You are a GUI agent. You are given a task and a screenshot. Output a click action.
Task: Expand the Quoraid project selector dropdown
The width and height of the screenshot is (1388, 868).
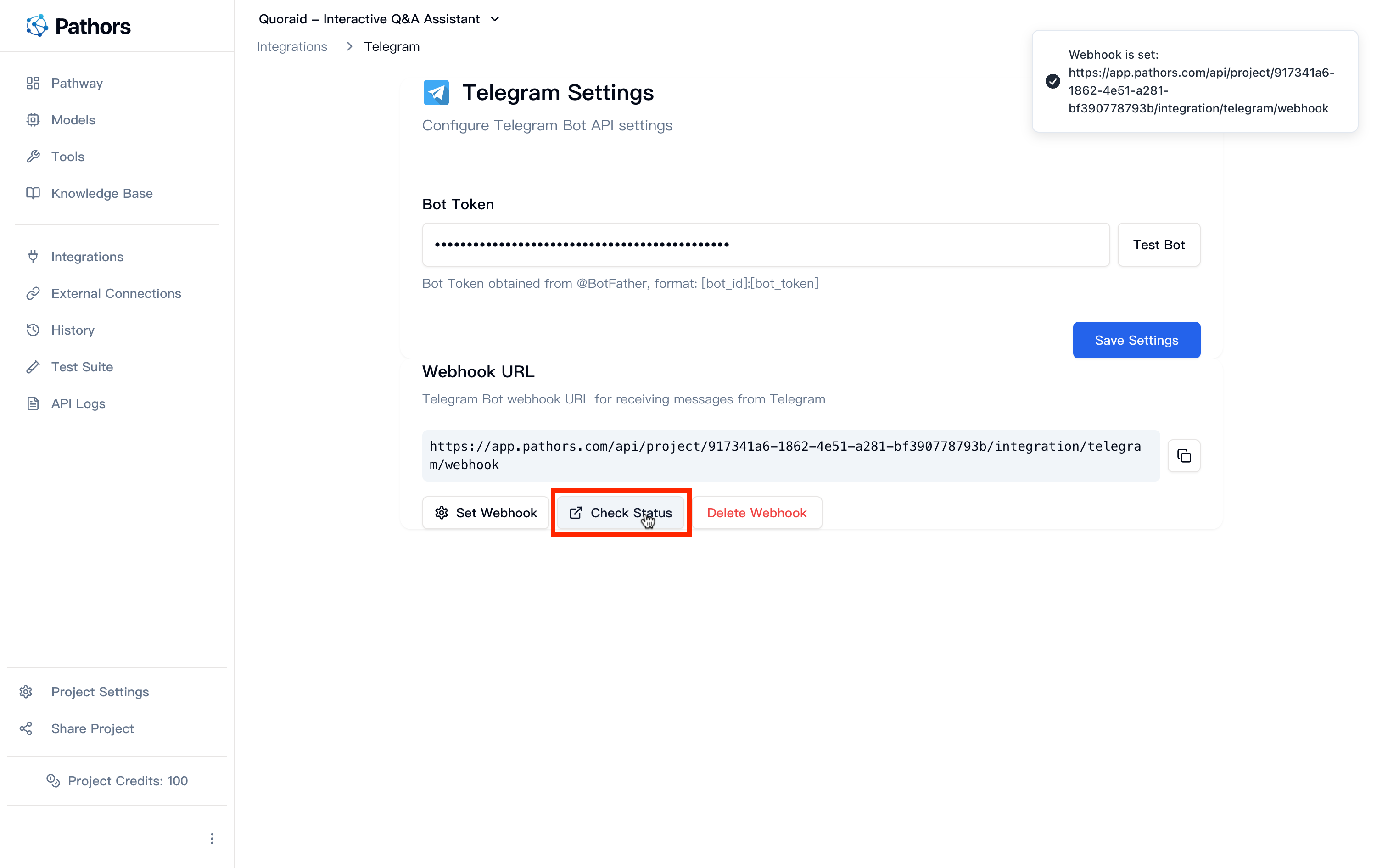pyautogui.click(x=494, y=18)
